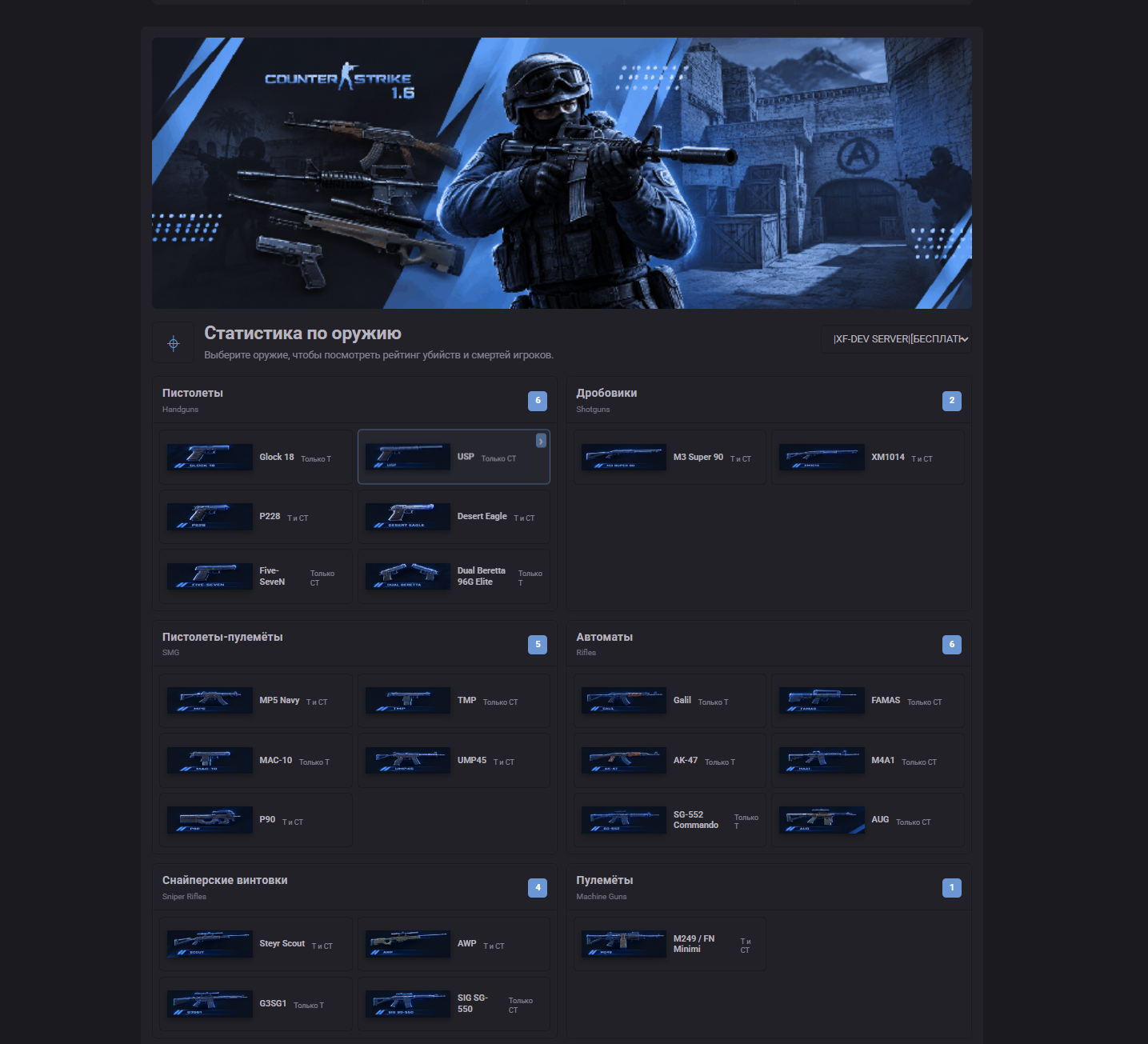This screenshot has width=1148, height=1044.
Task: Click the M4A1 name label
Action: tap(883, 760)
